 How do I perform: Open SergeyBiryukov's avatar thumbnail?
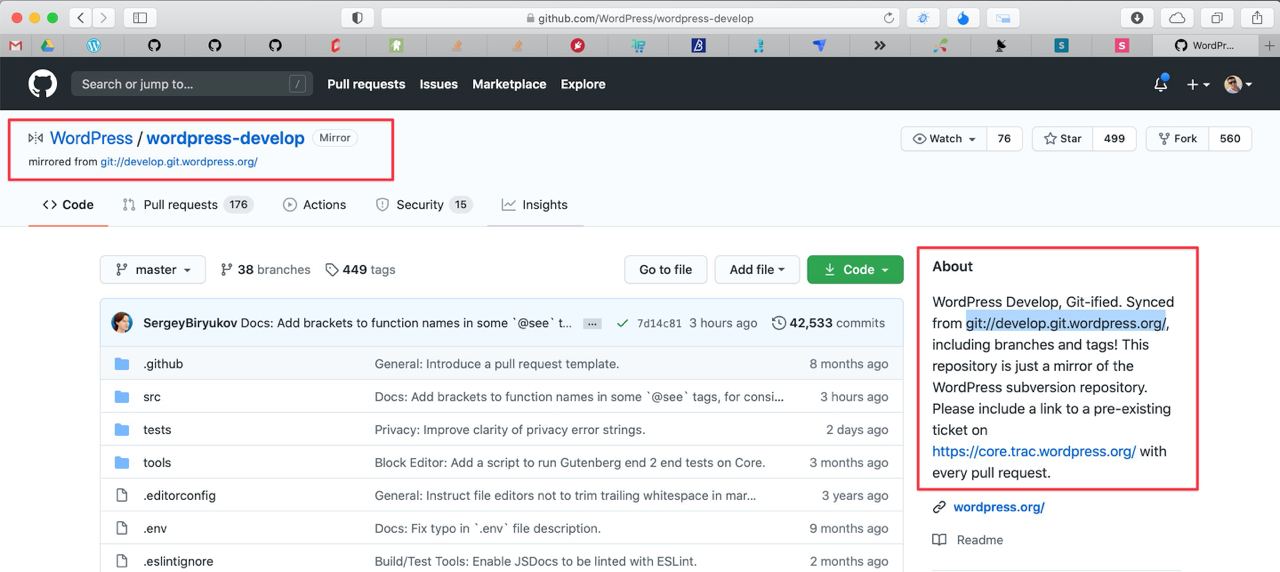(x=122, y=323)
